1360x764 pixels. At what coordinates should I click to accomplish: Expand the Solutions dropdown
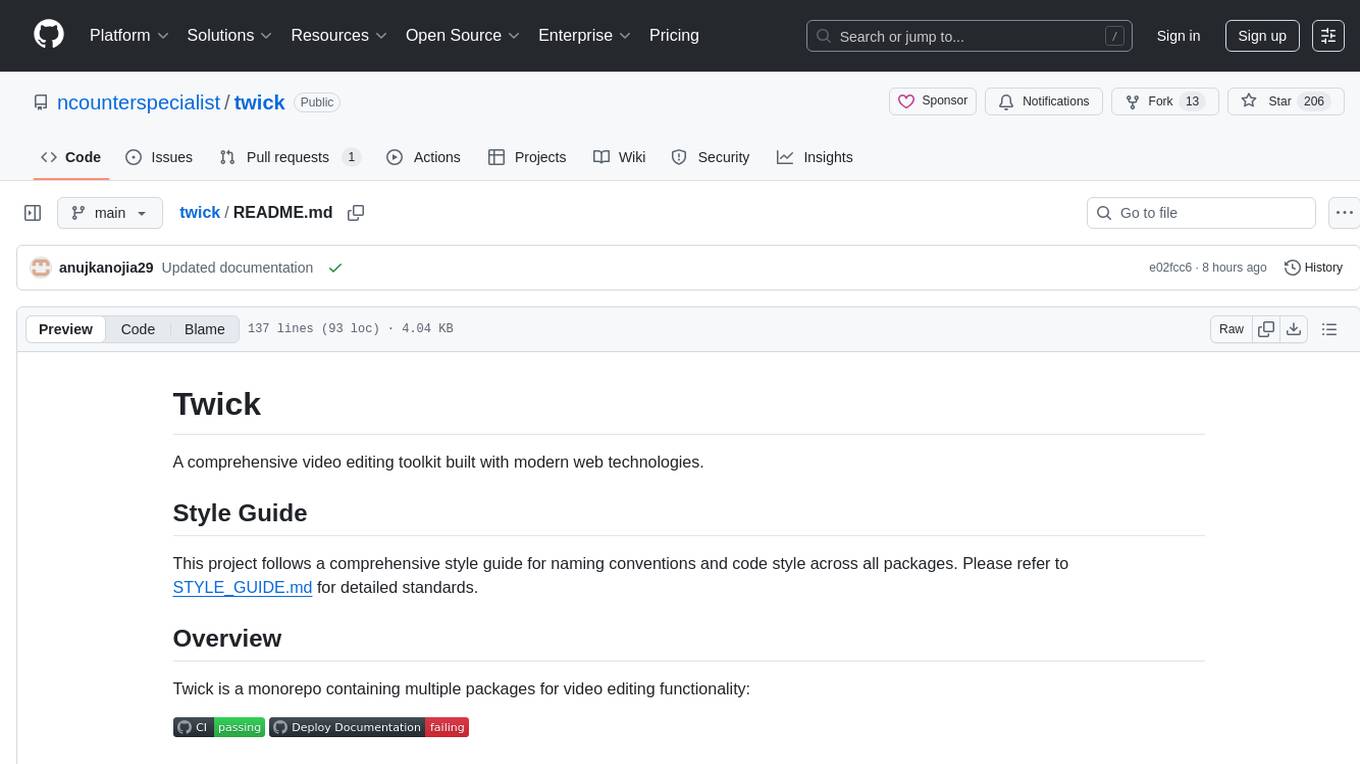pos(229,35)
